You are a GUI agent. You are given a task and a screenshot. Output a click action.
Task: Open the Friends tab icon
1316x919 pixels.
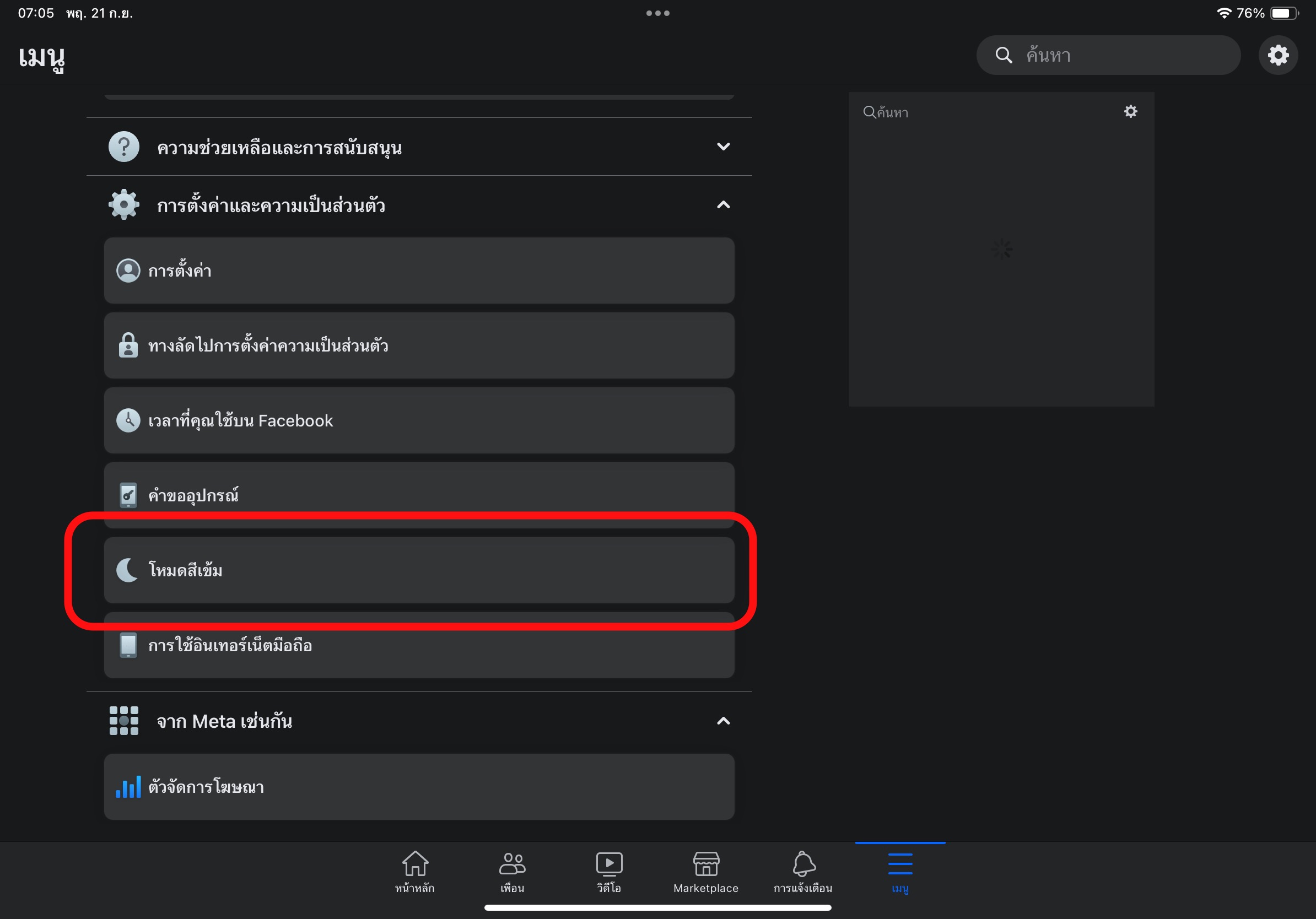point(512,863)
